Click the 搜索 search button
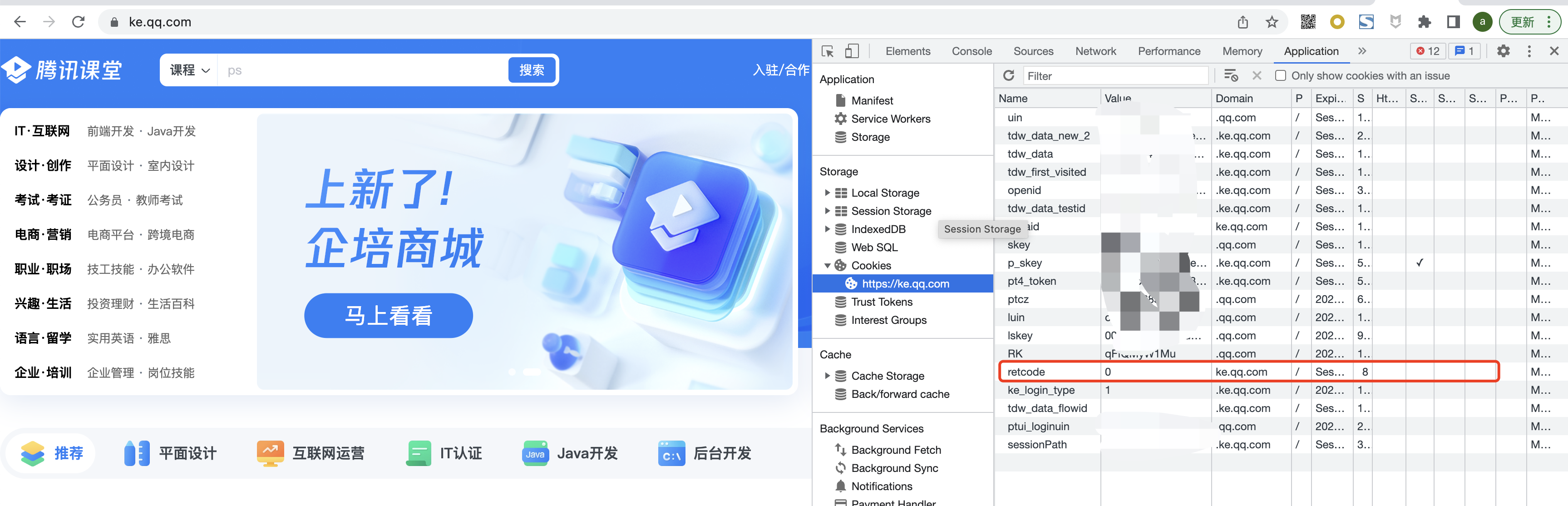The image size is (1568, 506). point(532,71)
